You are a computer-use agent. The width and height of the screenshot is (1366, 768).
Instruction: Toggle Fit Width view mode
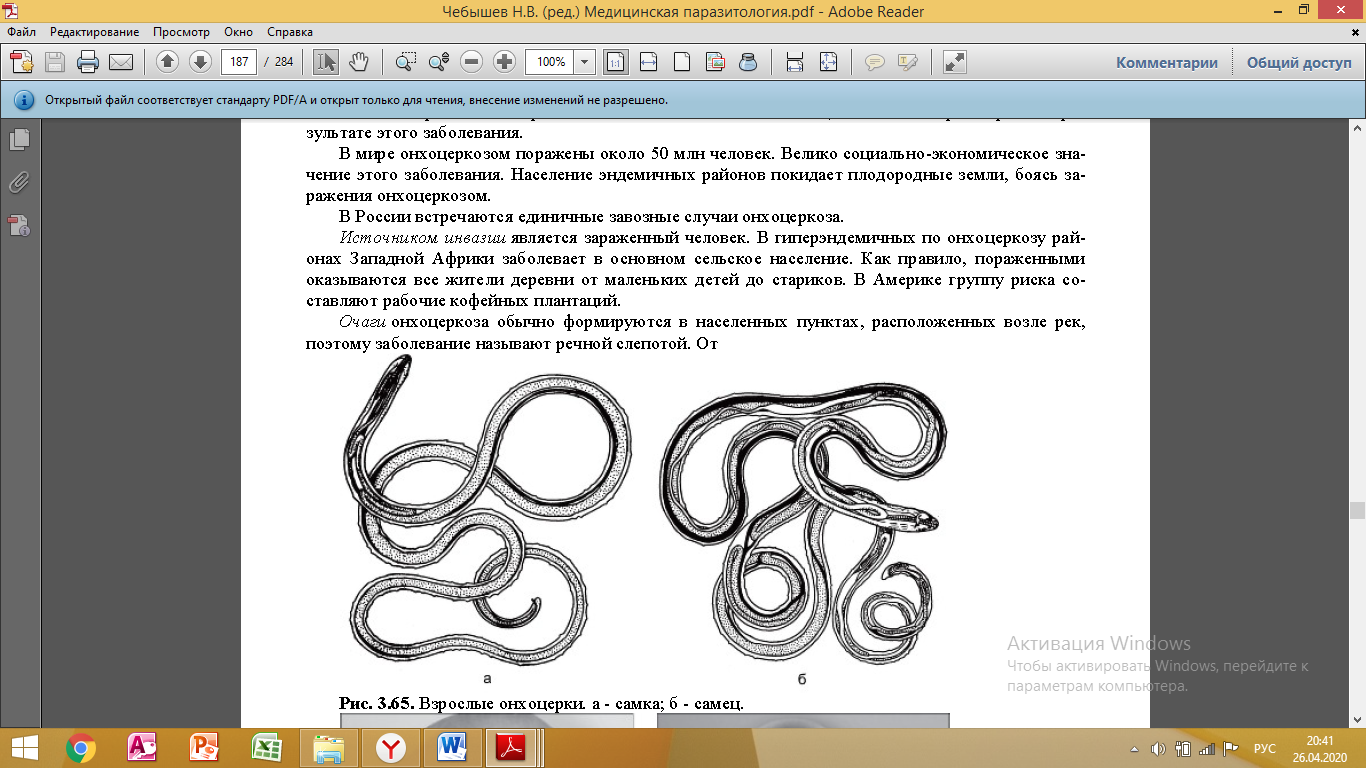tap(648, 62)
